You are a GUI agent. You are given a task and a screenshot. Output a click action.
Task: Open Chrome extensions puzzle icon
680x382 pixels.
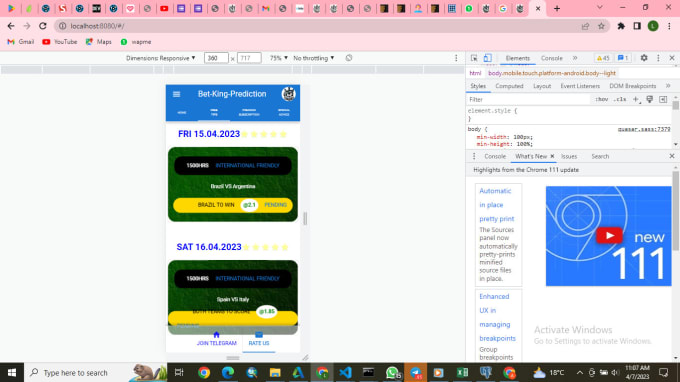tap(621, 26)
